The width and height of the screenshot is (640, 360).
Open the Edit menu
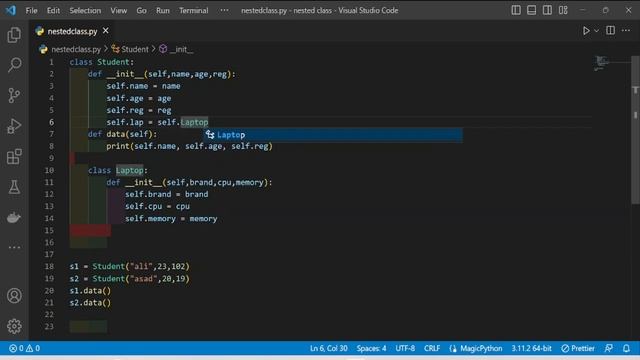tap(53, 11)
